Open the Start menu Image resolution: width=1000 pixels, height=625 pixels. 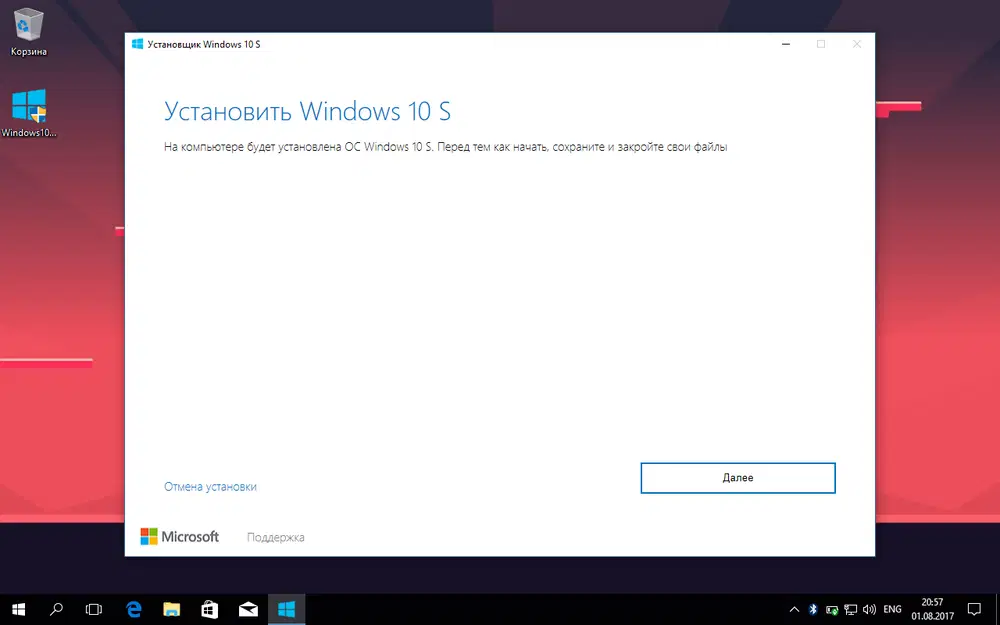coord(18,610)
